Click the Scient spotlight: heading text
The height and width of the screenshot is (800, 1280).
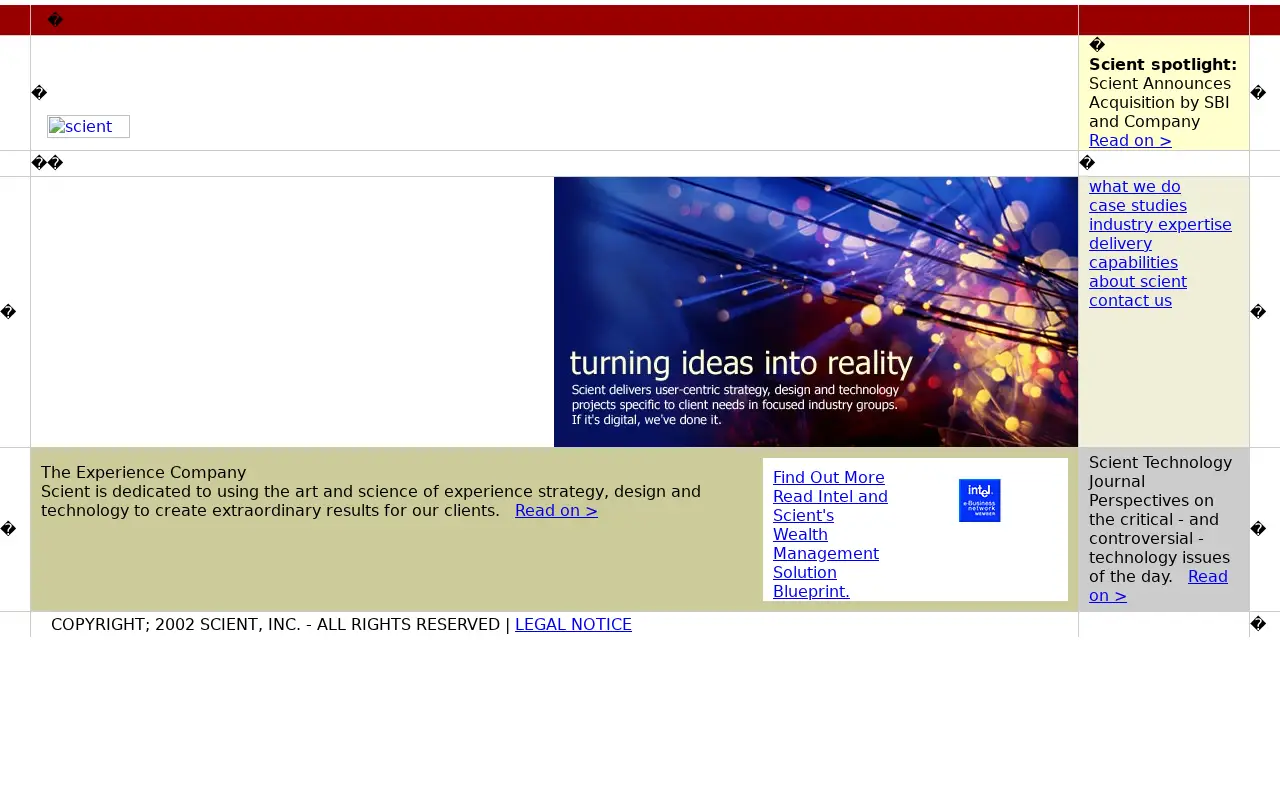pos(1163,65)
